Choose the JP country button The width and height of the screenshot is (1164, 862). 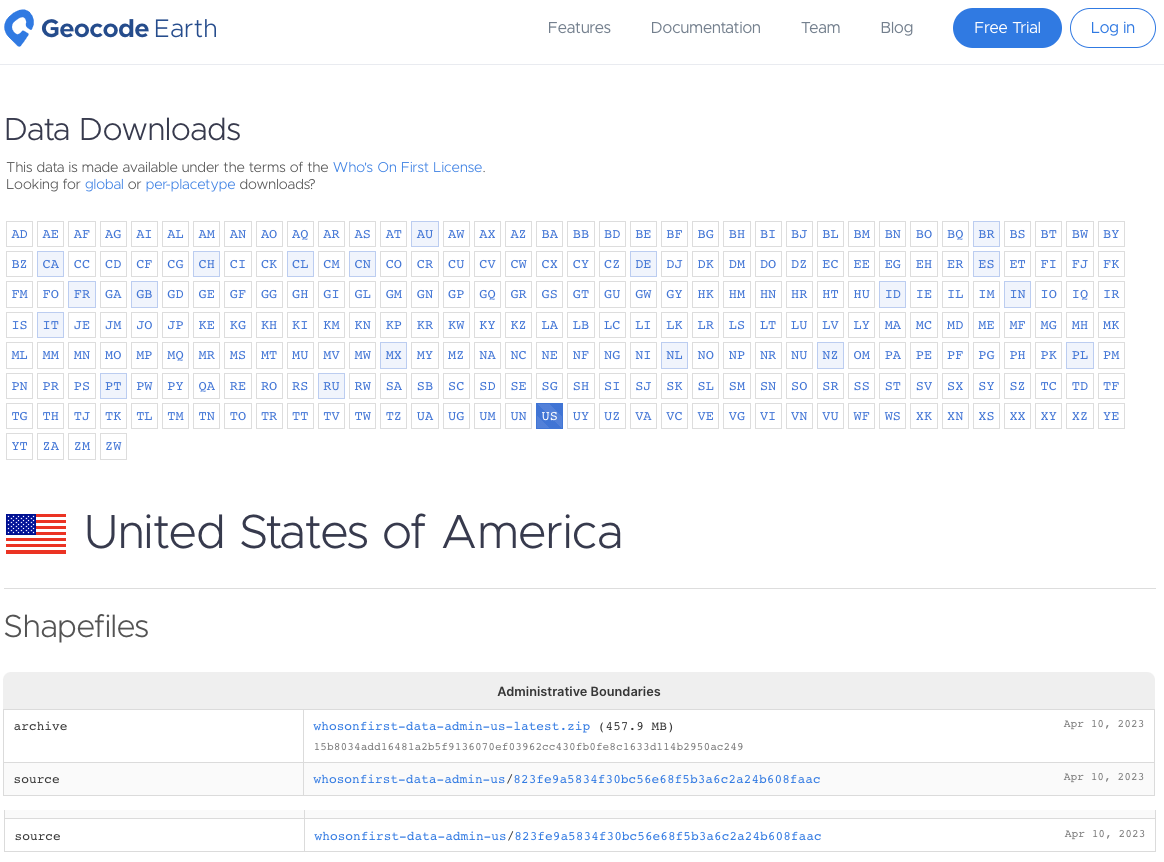175,325
